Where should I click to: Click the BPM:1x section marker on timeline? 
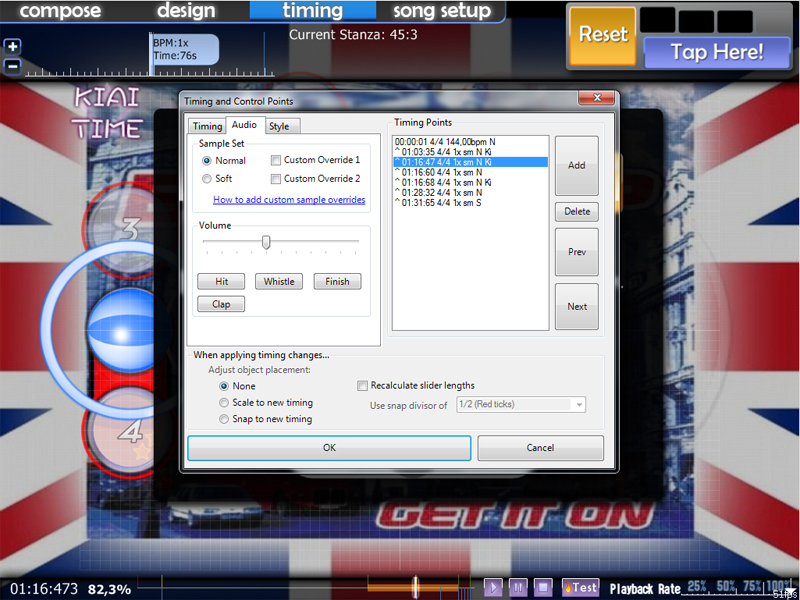pyautogui.click(x=185, y=49)
